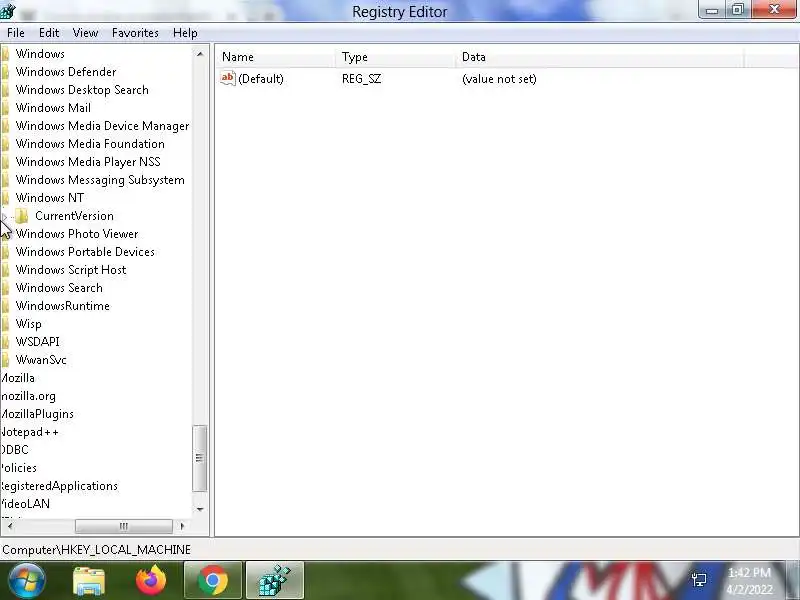Click the tree horizontal scrollbar right arrow
Screen dimensions: 800x600
[183, 526]
